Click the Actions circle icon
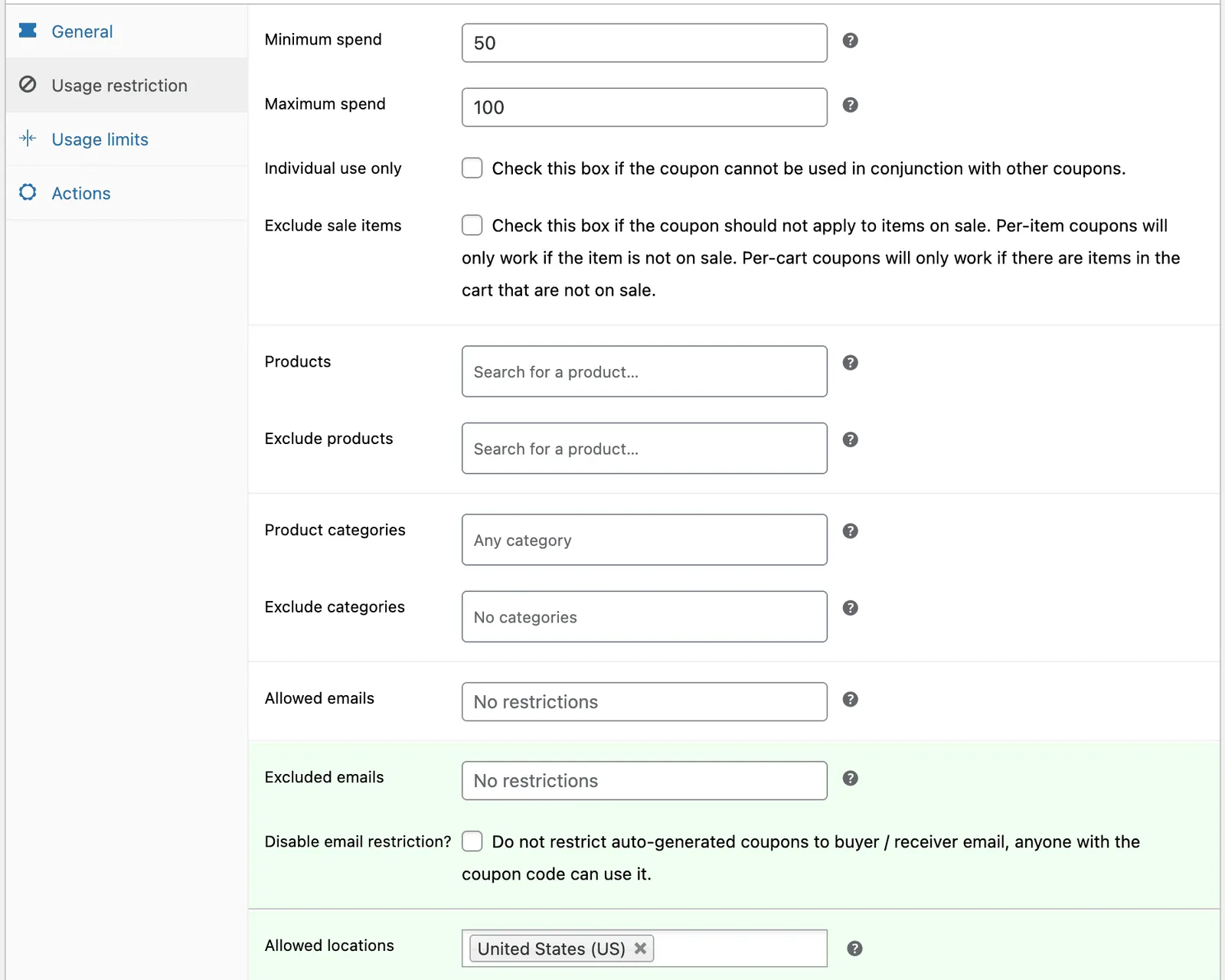Image resolution: width=1225 pixels, height=980 pixels. click(28, 192)
